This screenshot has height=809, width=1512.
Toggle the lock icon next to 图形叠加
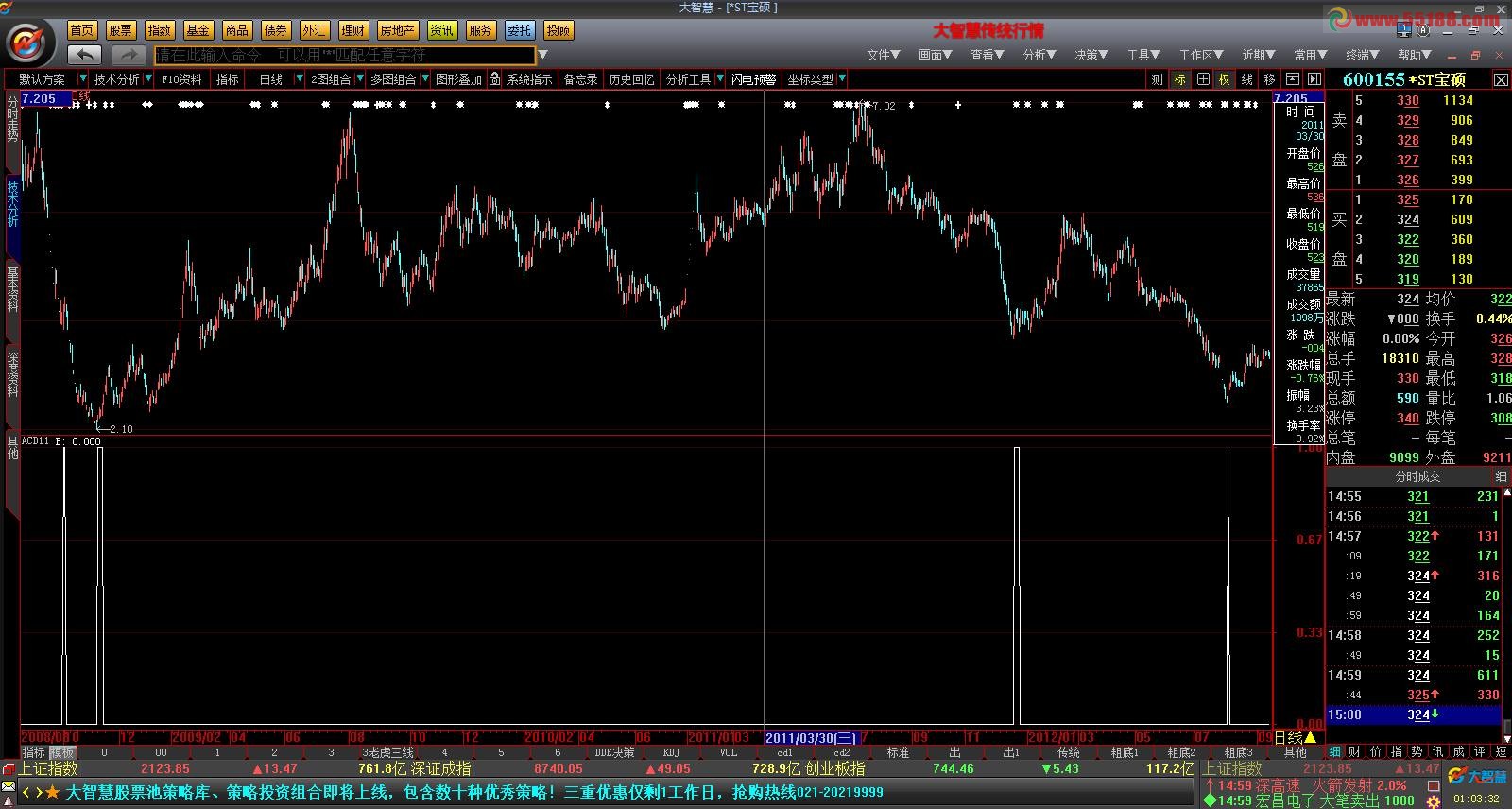coord(494,79)
